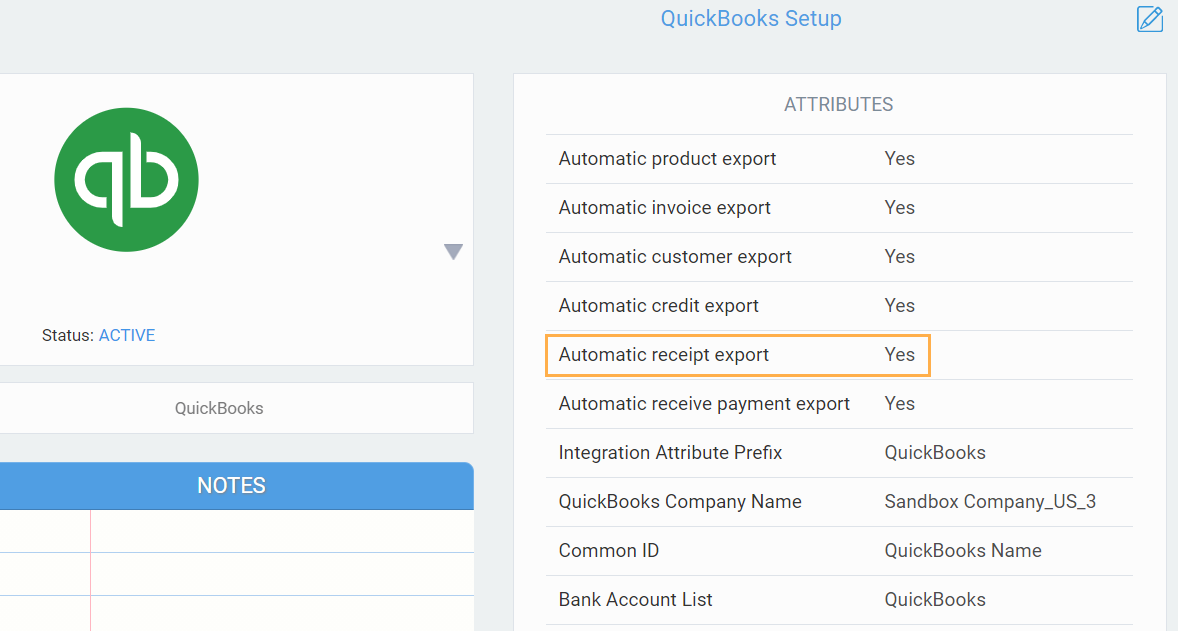Click Automatic customer export attribute
The height and width of the screenshot is (631, 1178).
(x=675, y=257)
